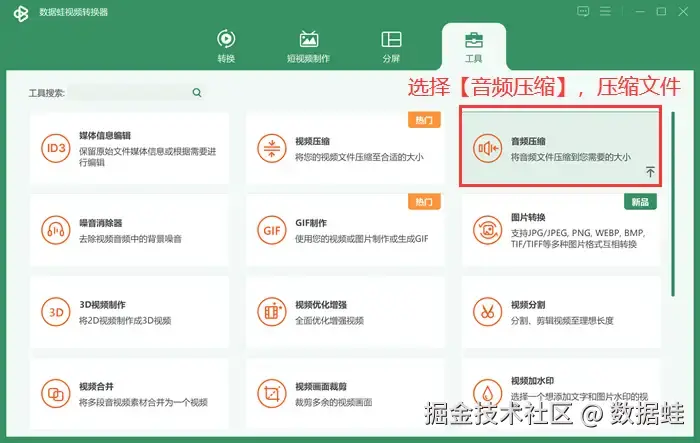The image size is (700, 443).
Task: Click the 音频压缩 speaker icon
Action: (488, 148)
